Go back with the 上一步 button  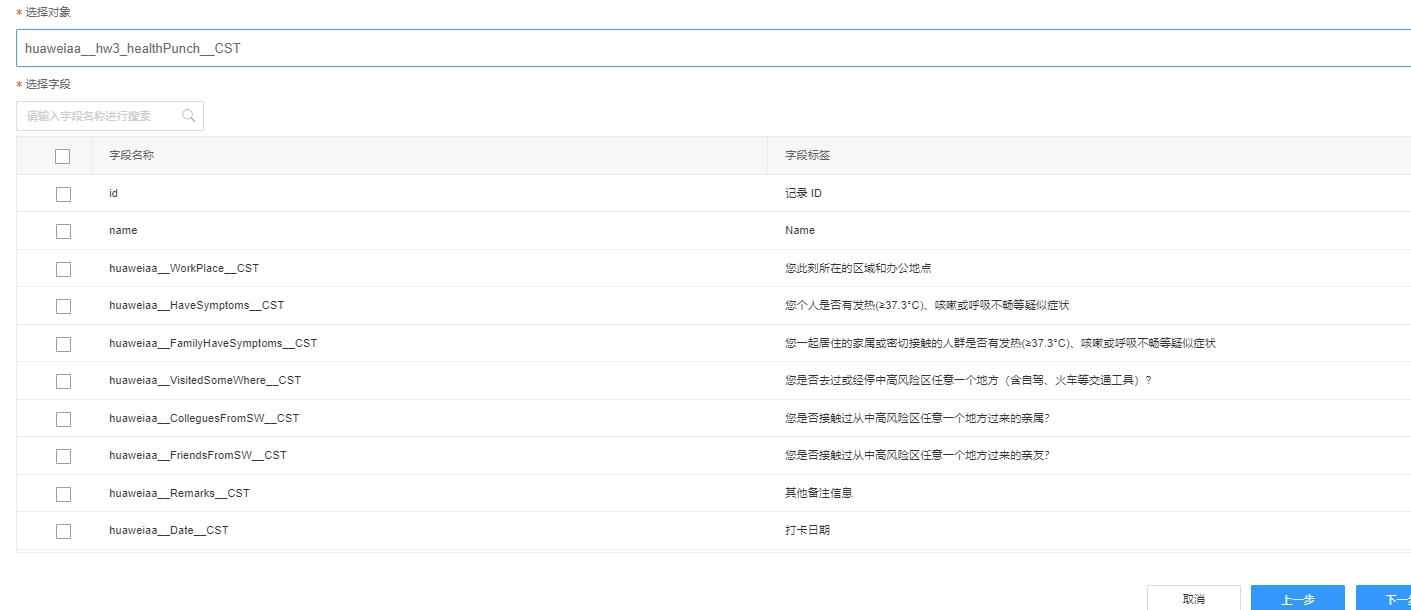(x=1297, y=599)
